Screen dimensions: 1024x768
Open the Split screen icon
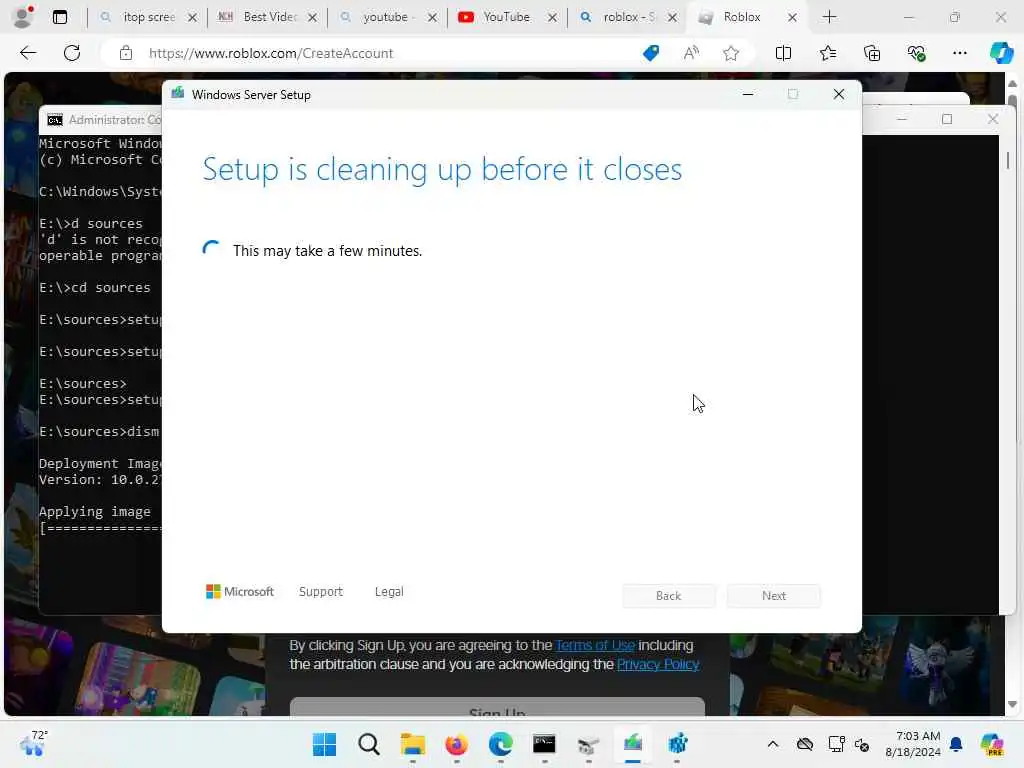pos(784,54)
